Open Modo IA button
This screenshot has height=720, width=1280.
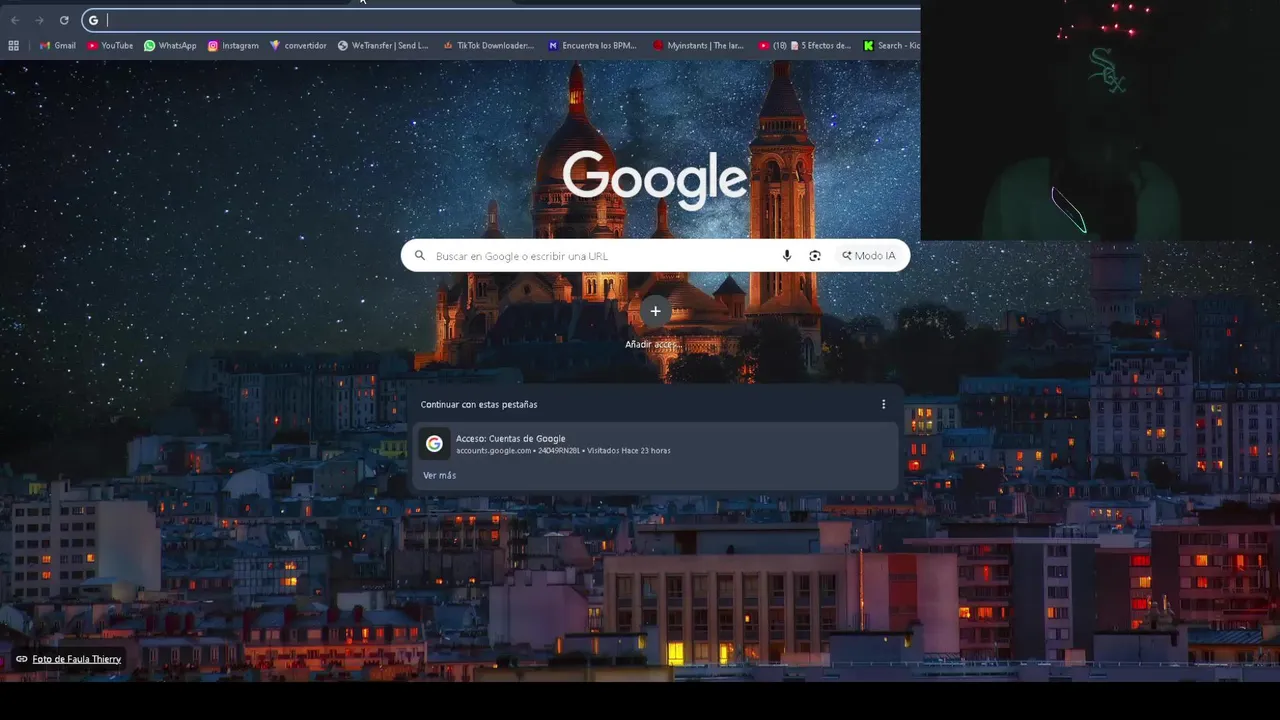[869, 256]
